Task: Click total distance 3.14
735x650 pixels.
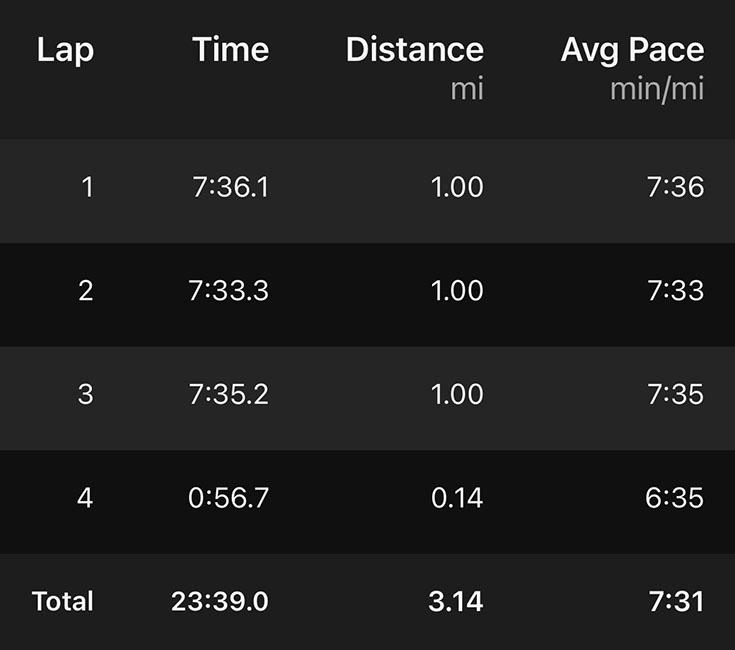Action: point(454,601)
